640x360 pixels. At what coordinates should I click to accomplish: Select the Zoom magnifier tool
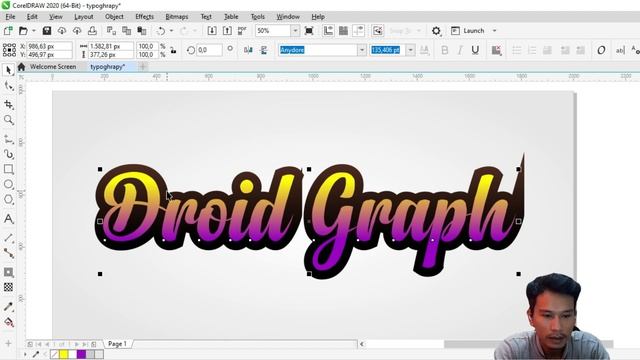click(x=9, y=120)
